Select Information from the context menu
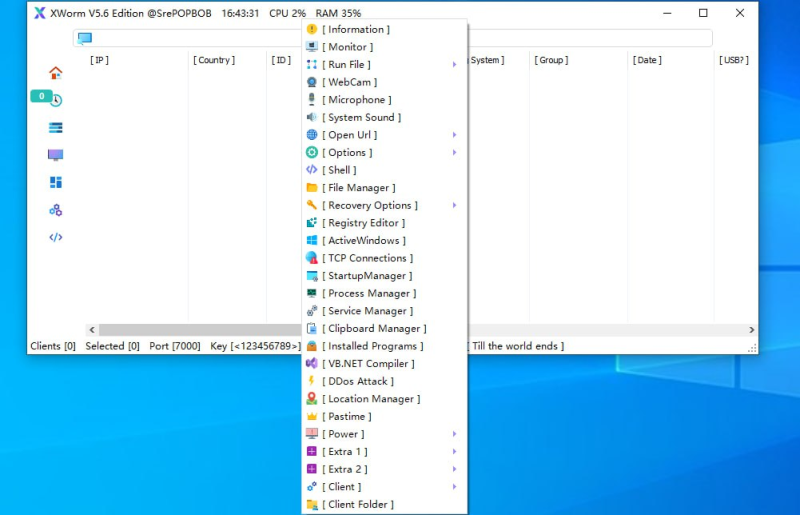The width and height of the screenshot is (800, 515). 356,30
